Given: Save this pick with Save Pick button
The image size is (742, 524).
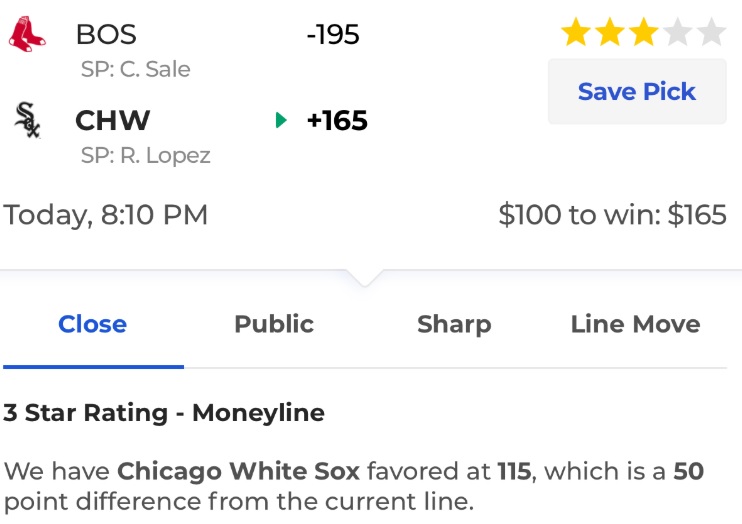Looking at the screenshot, I should 637,91.
